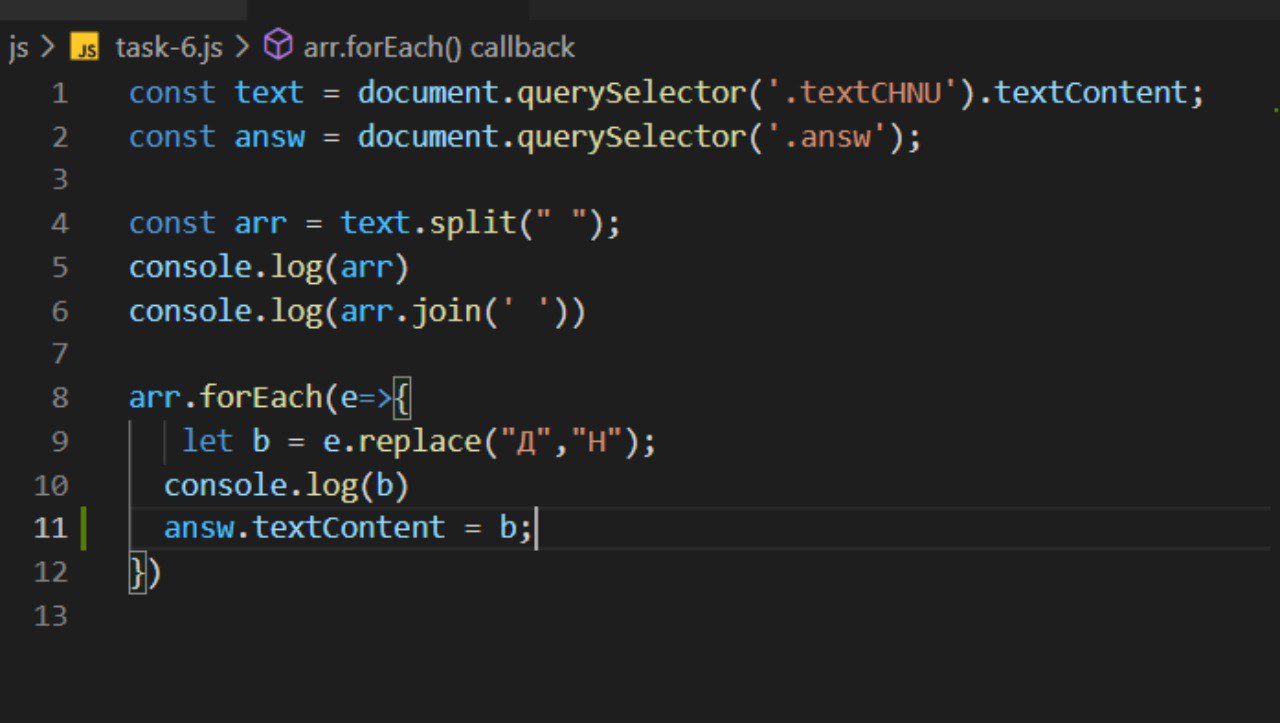Click the '.answ' string on line 2
This screenshot has height=723, width=1280.
[827, 137]
